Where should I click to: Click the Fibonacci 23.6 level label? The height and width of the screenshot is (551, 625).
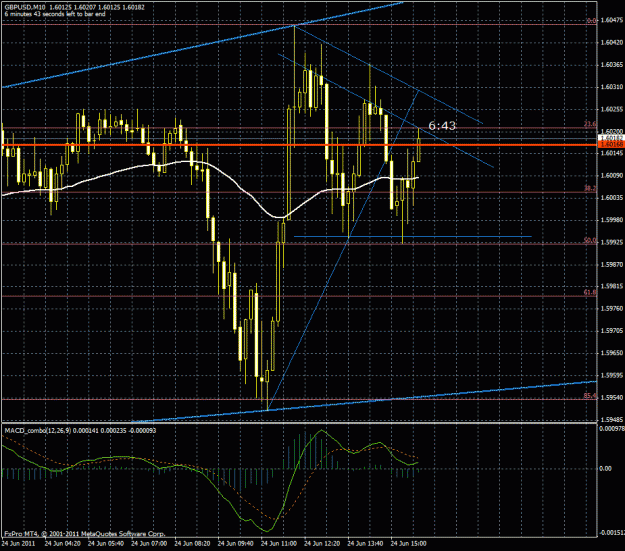coord(590,124)
